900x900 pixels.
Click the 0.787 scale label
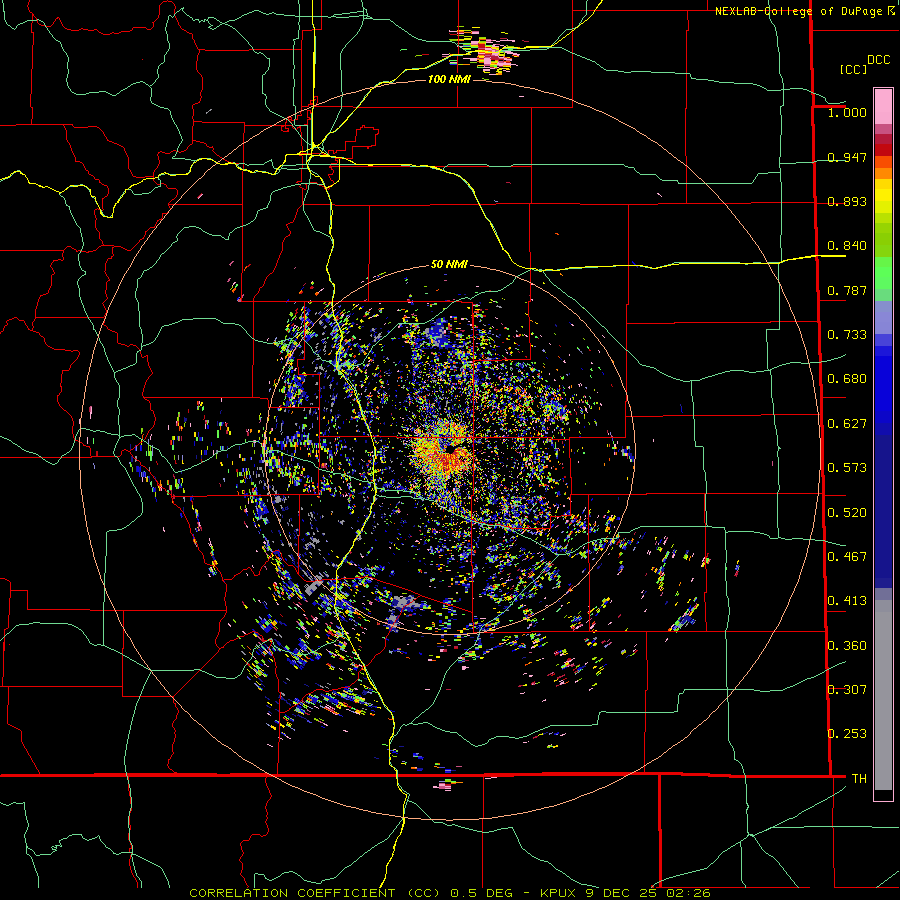(x=847, y=290)
